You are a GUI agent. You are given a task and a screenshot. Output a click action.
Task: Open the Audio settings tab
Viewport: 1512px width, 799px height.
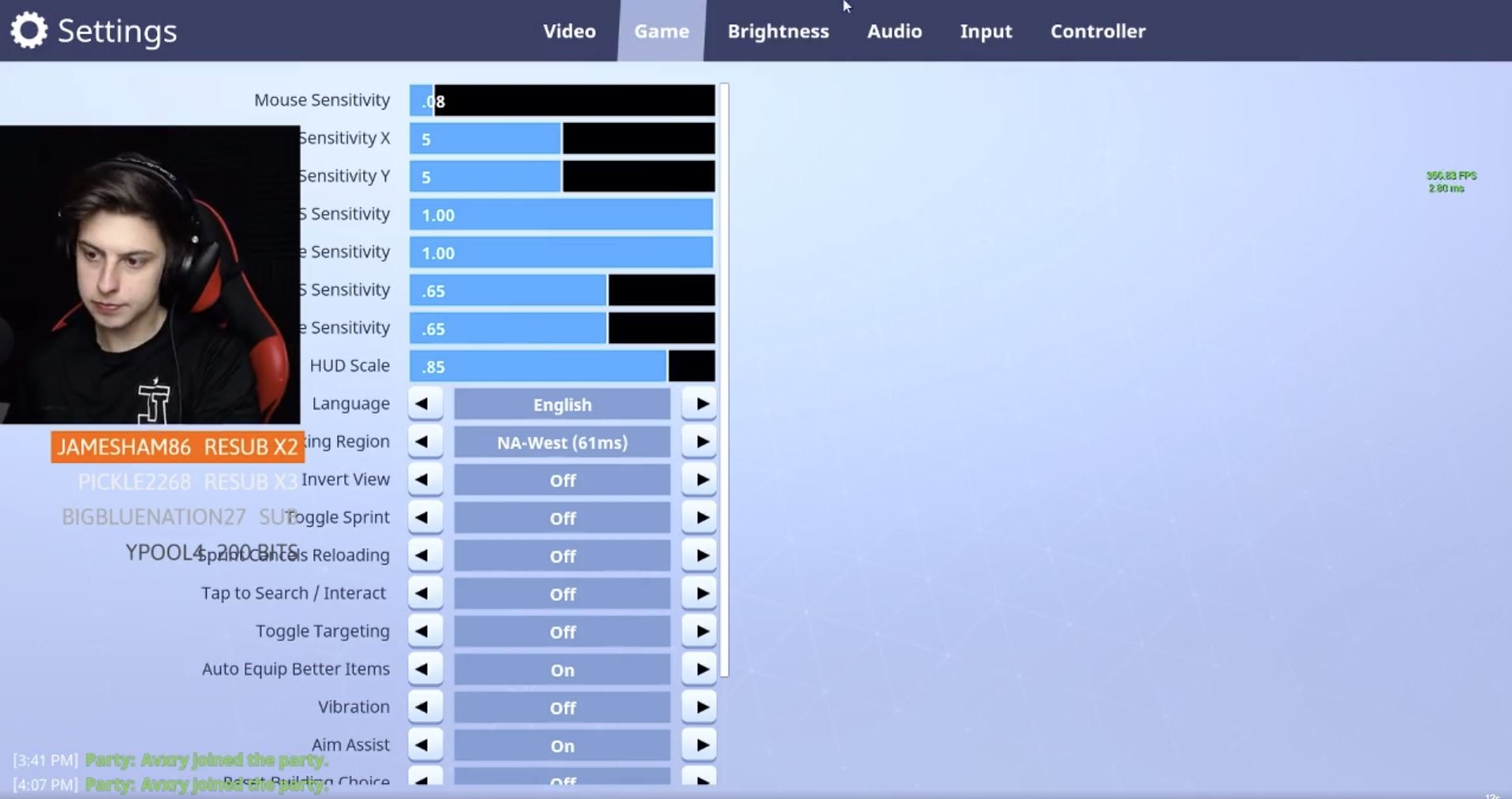(x=894, y=31)
